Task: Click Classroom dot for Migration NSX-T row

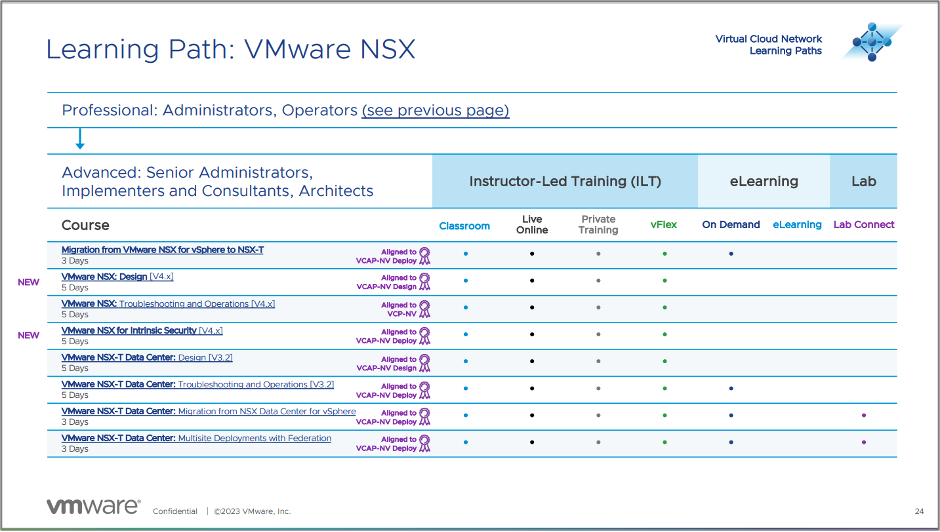Action: (x=466, y=254)
